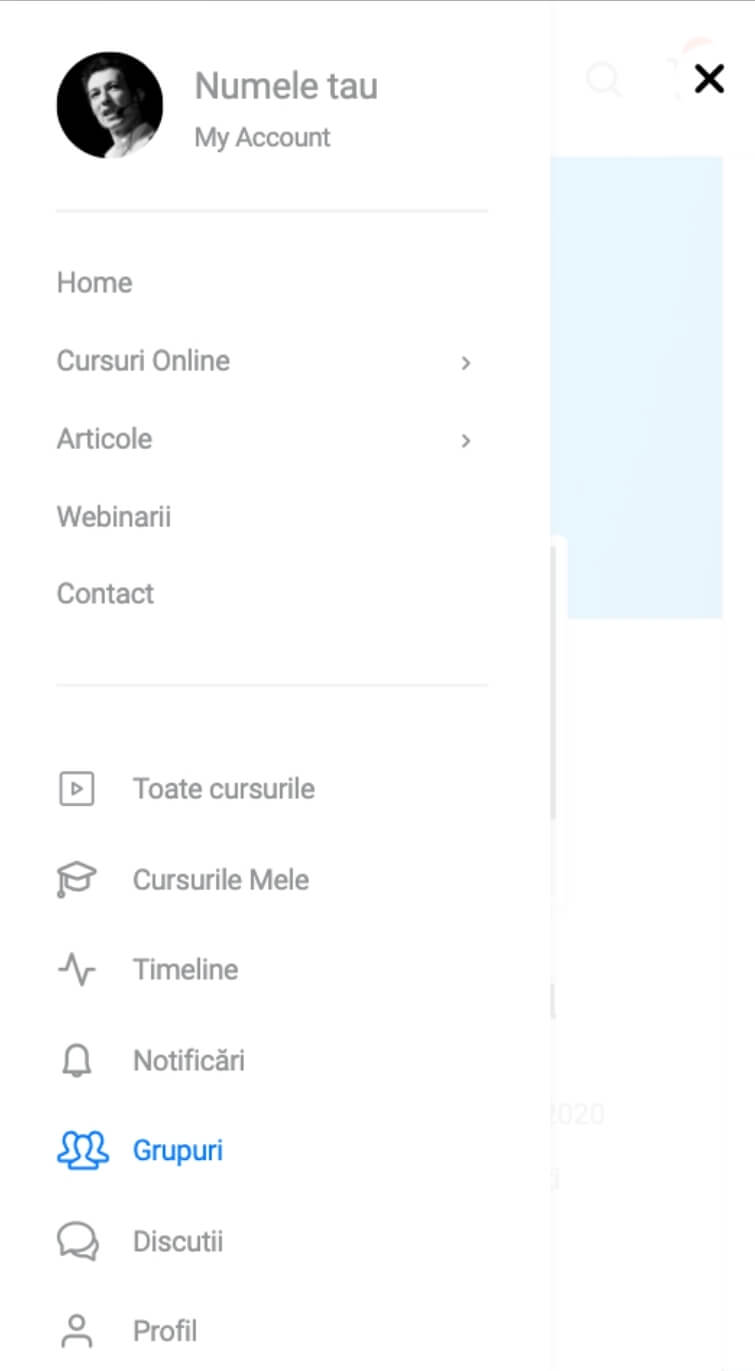Select the Cursurile Mele graduation cap icon
The width and height of the screenshot is (755, 1371).
pyautogui.click(x=77, y=879)
